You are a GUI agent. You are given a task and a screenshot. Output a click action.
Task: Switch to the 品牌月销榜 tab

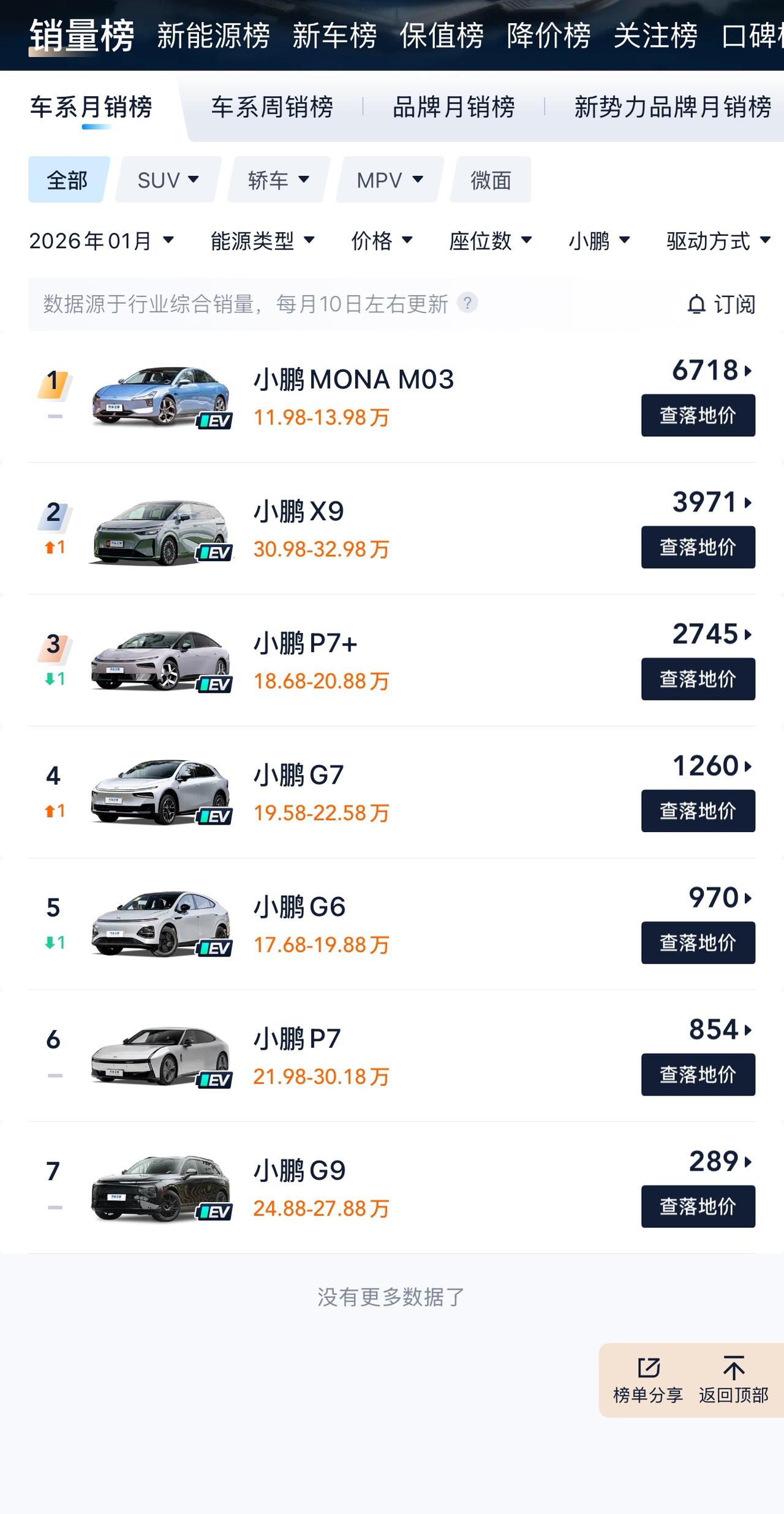(x=453, y=107)
